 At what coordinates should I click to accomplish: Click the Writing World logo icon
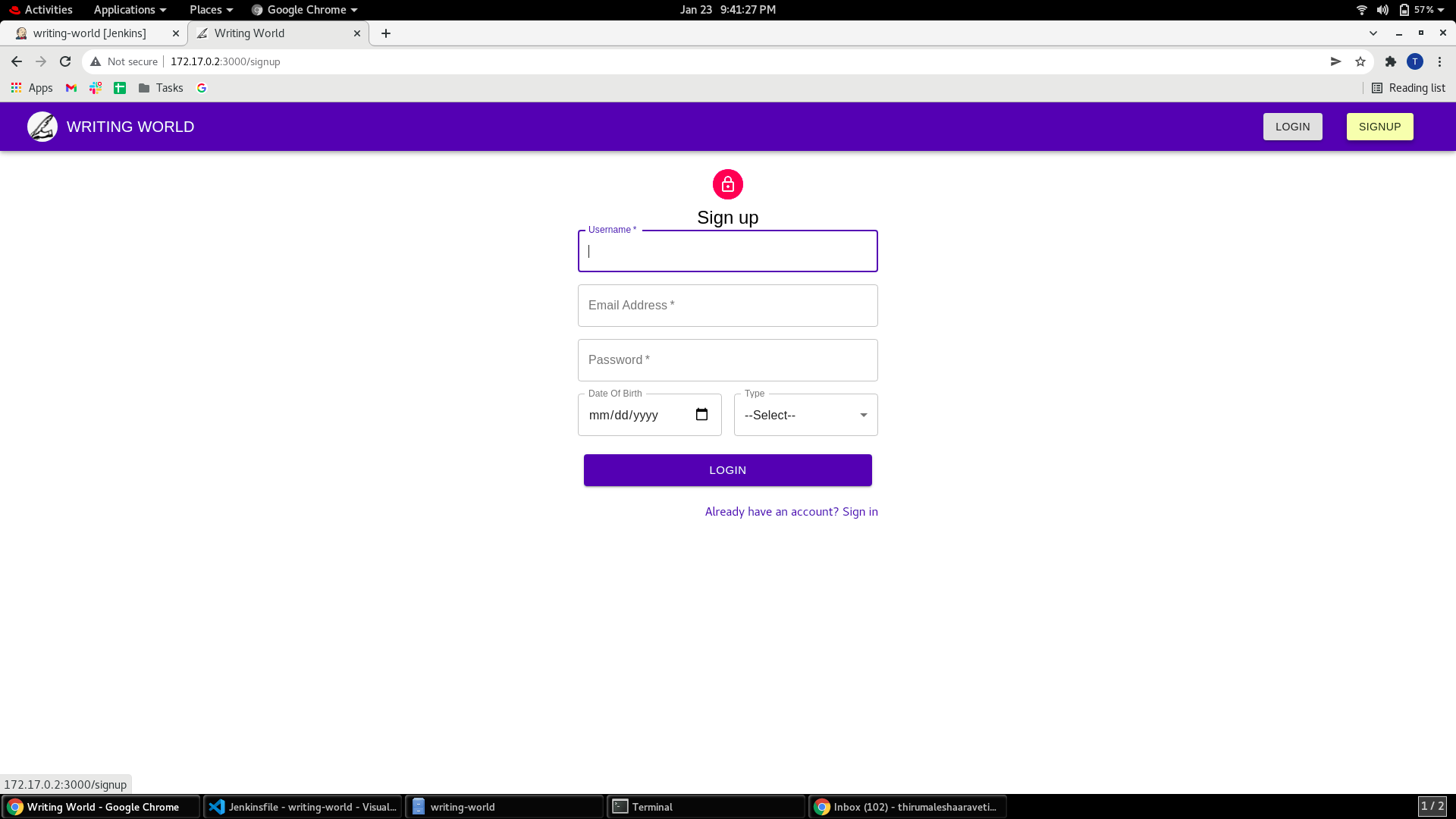(x=42, y=126)
